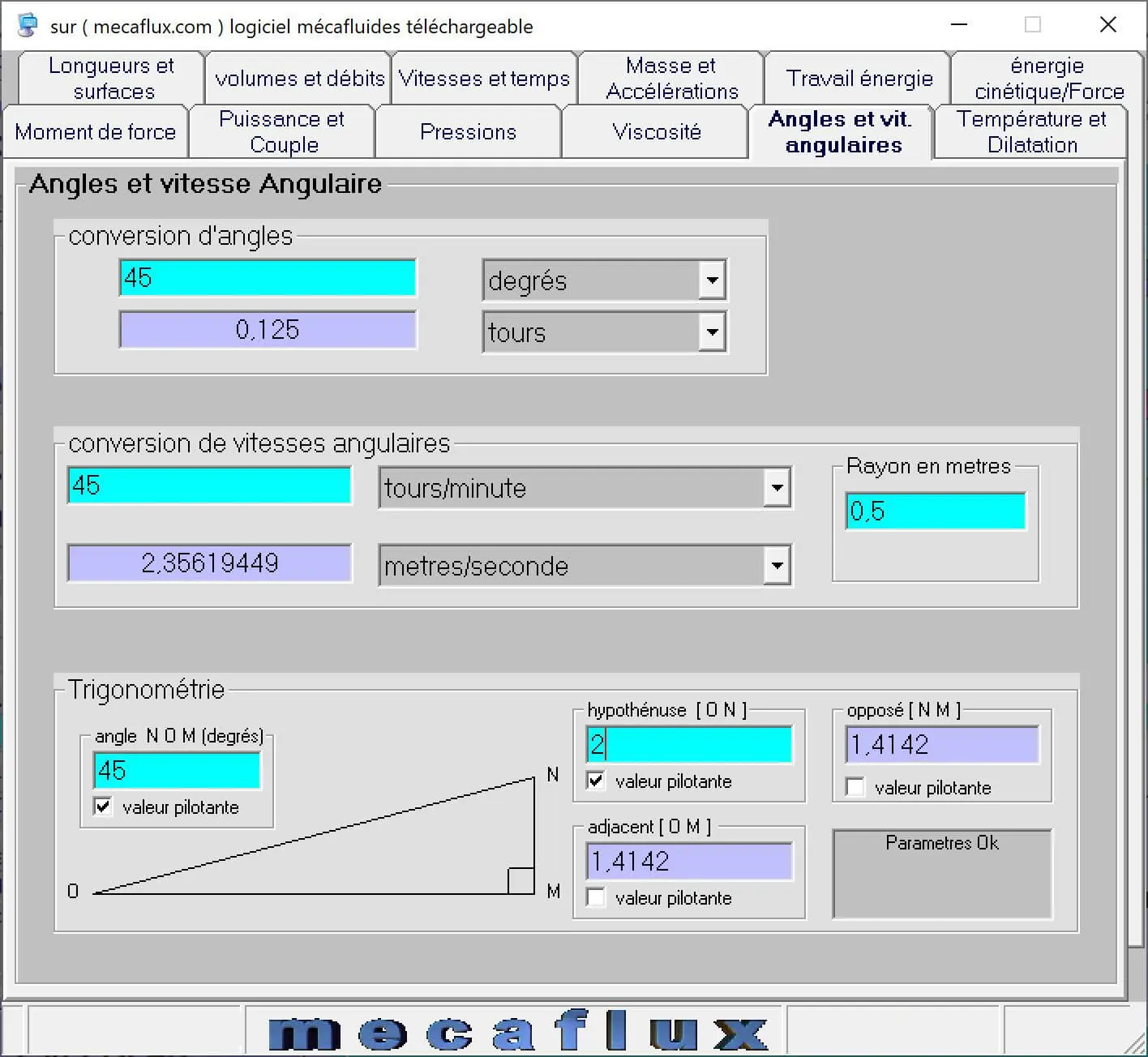Open the degrés angle unit dropdown
1148x1057 pixels.
pyautogui.click(x=711, y=280)
